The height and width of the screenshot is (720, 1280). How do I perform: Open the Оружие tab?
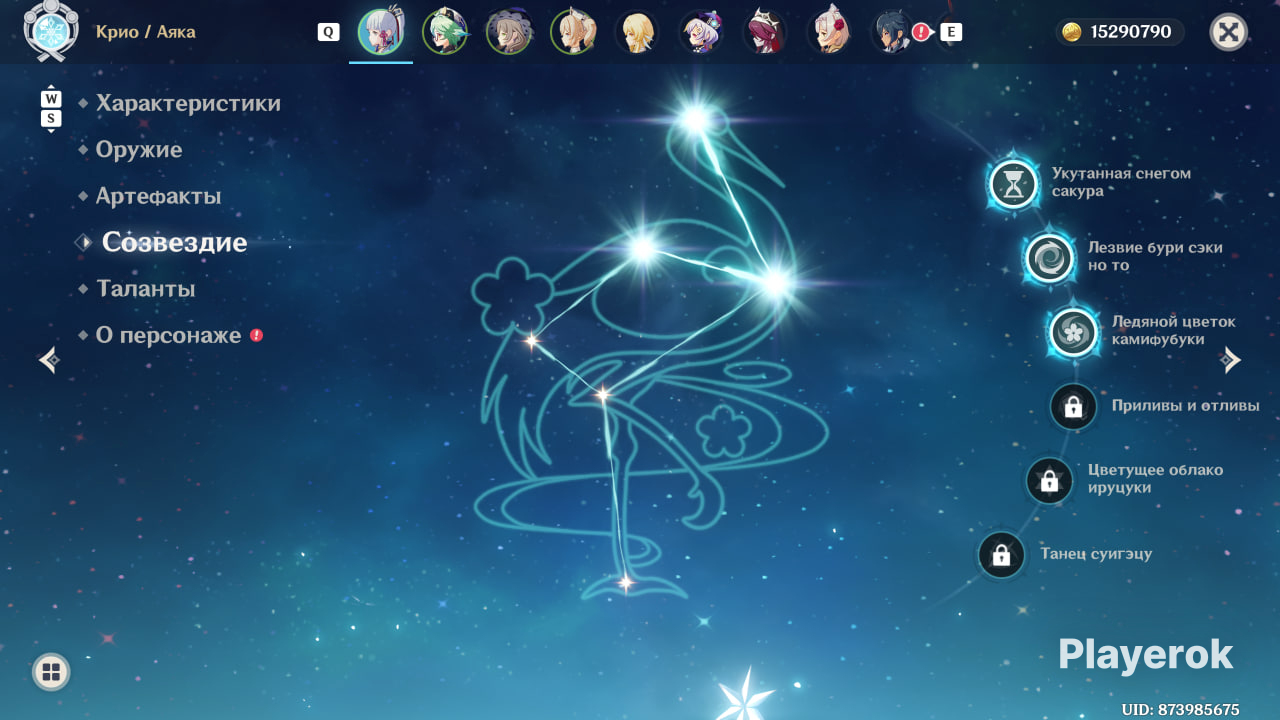coord(139,150)
